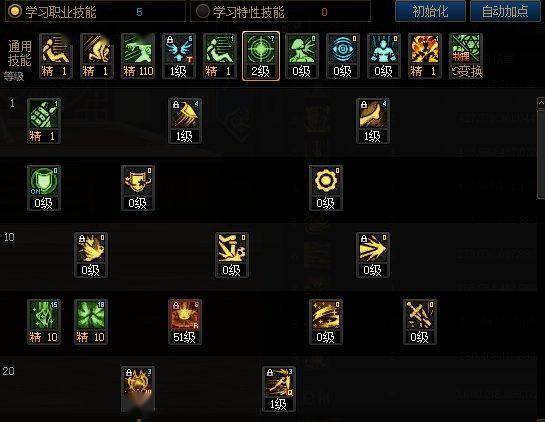Select the 学习职业技能 radio button
Screen dimensions: 545x422
coord(15,11)
